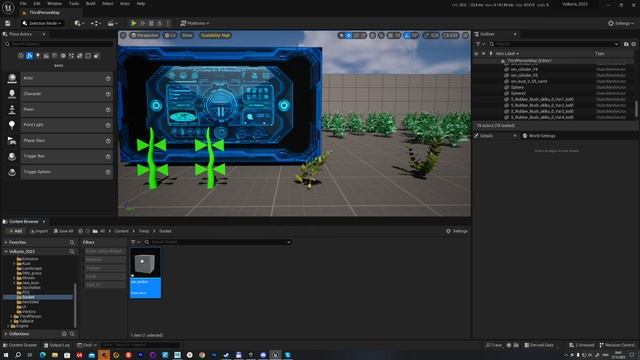
Task: Open help for the Actor entry
Action: pos(108,78)
